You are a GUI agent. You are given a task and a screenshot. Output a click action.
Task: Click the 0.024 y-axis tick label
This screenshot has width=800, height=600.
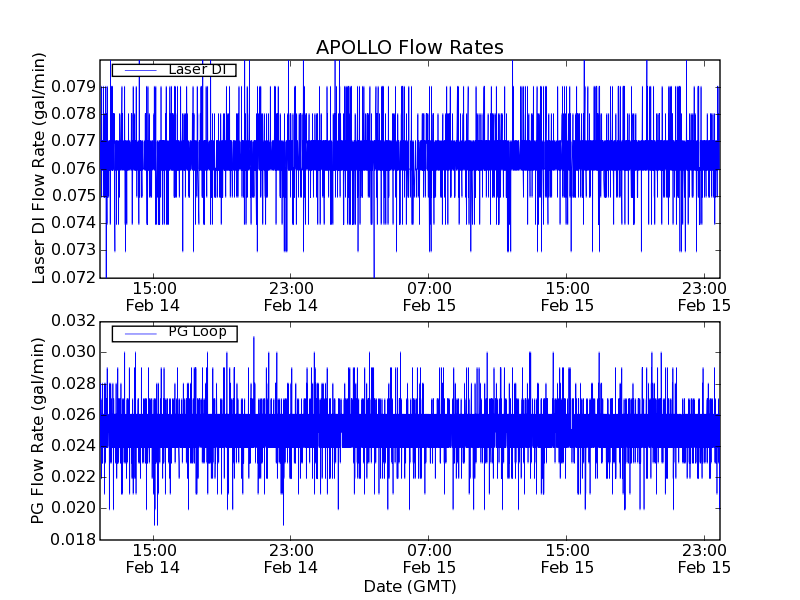point(73,446)
